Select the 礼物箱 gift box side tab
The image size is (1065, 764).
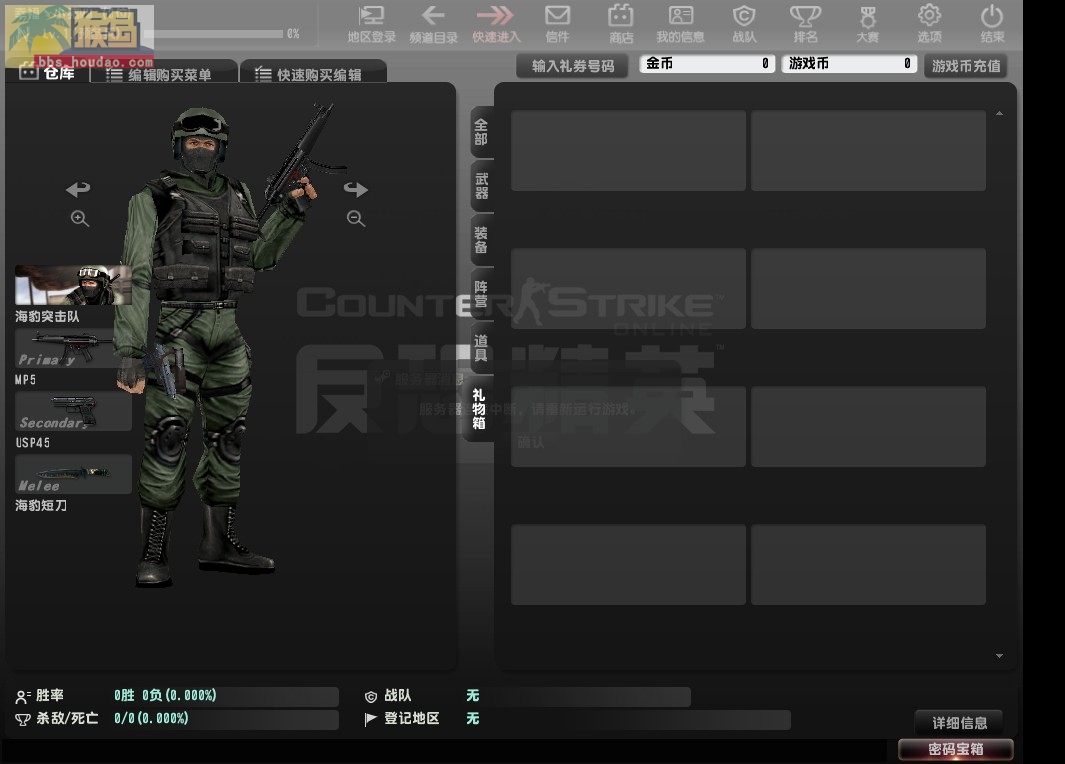(479, 409)
